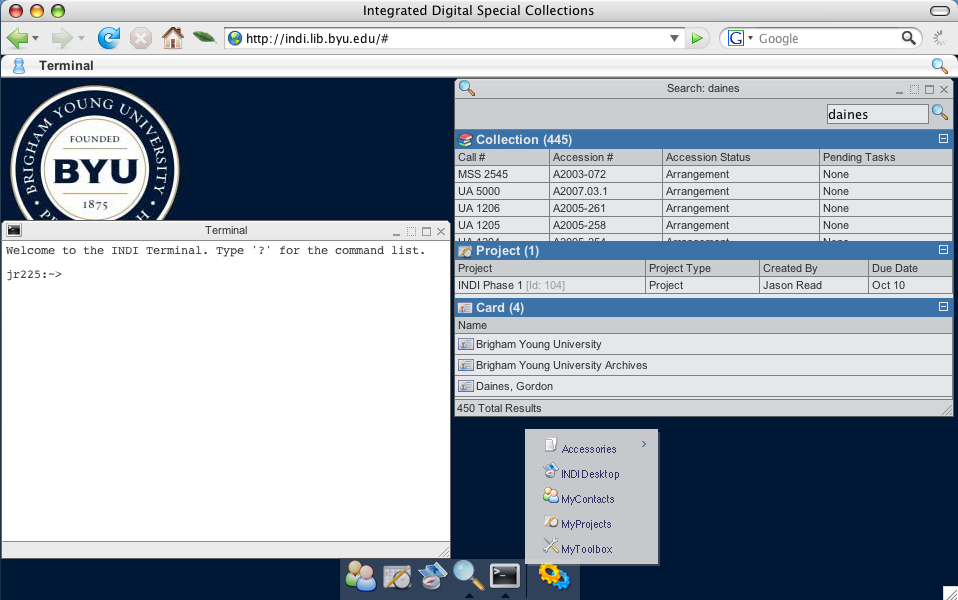Screen dimensions: 958x600
Task: Click the browser Forward arrow
Action: pos(62,38)
